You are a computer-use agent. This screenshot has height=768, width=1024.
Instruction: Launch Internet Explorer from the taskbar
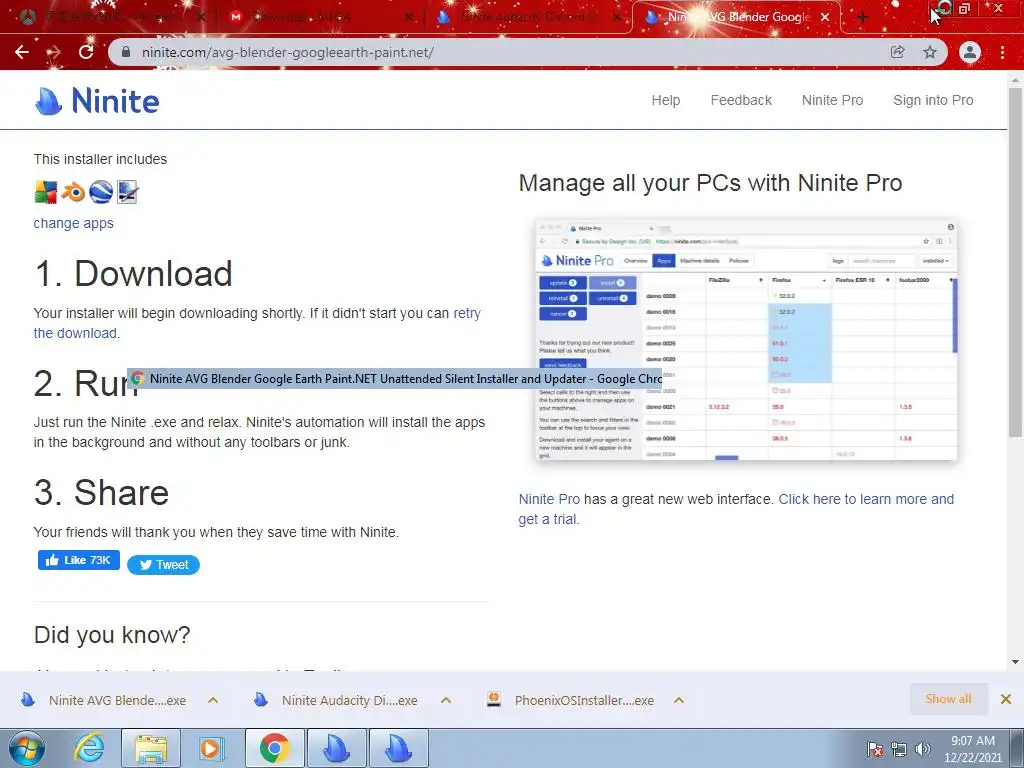point(89,748)
